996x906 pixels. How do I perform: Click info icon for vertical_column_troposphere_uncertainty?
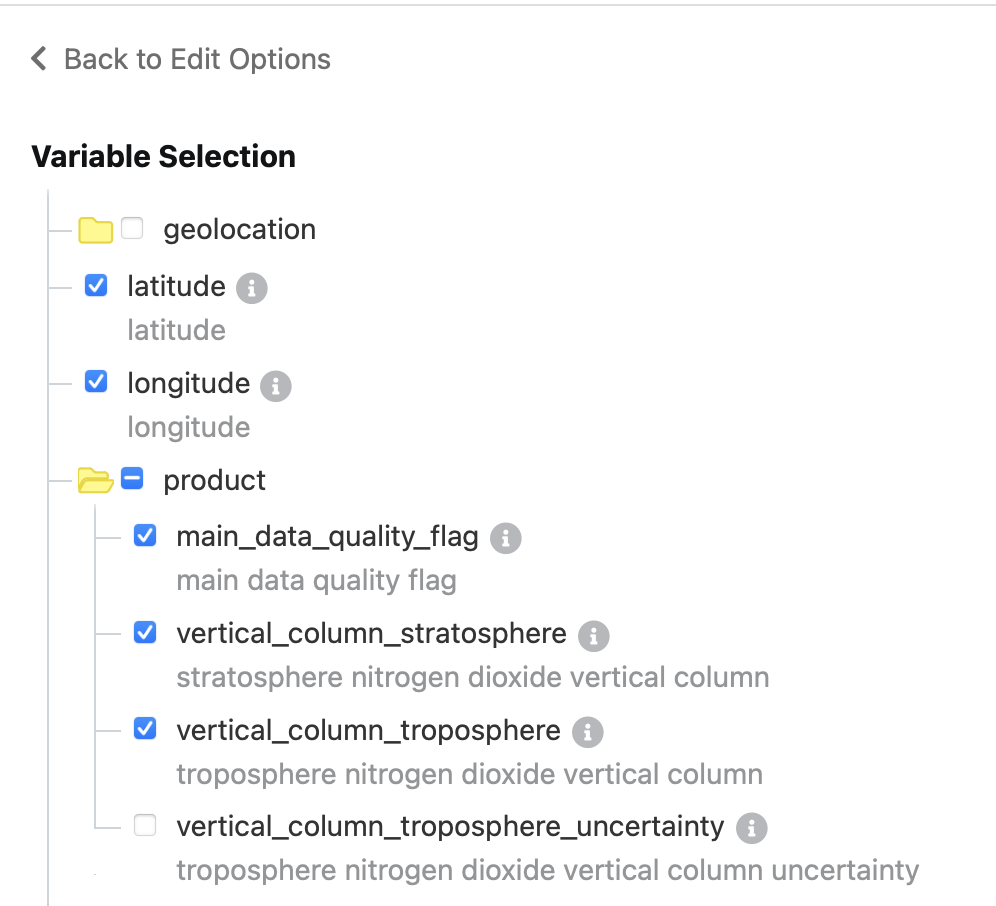(x=751, y=828)
